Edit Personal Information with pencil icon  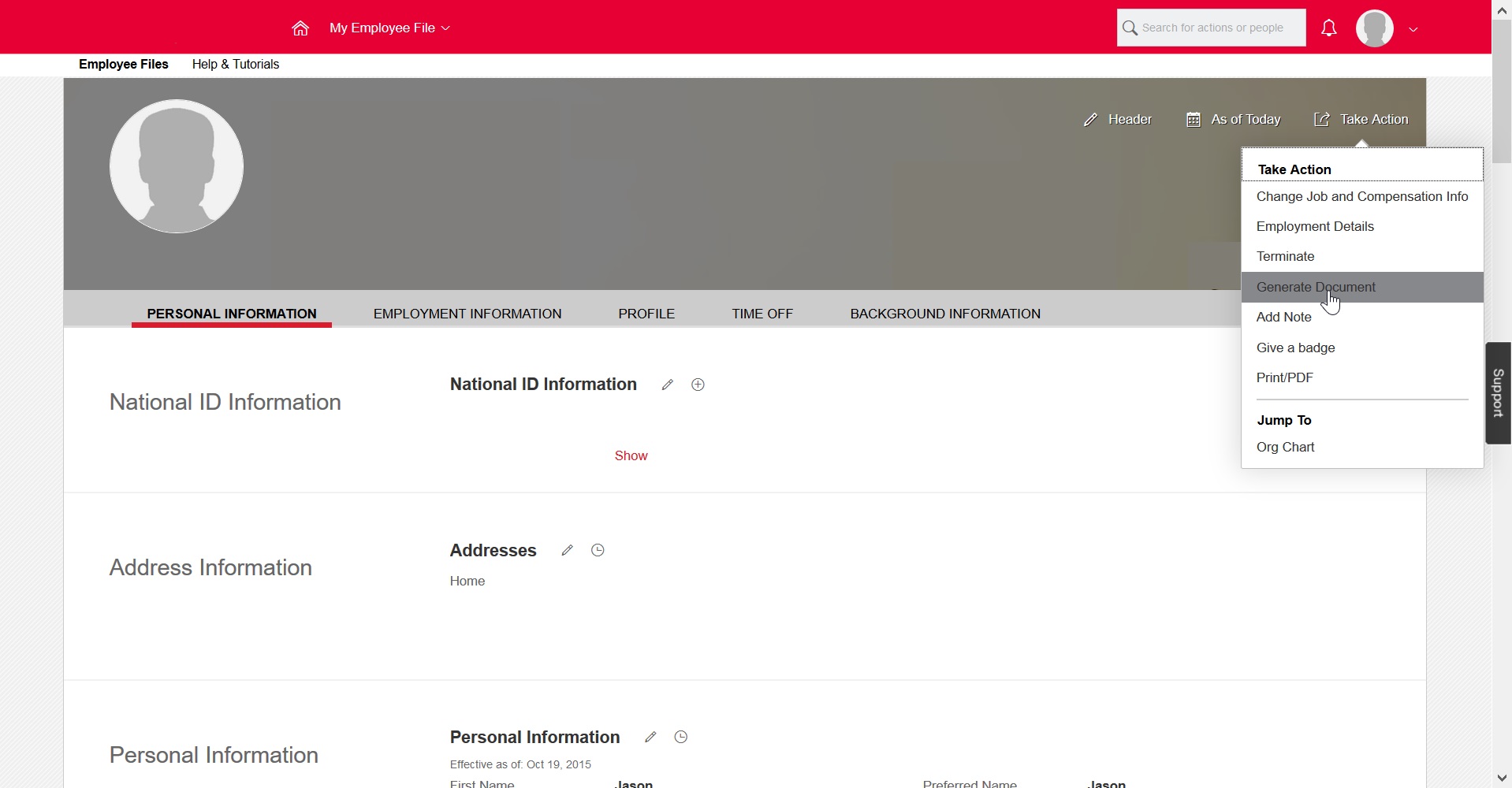[x=650, y=737]
